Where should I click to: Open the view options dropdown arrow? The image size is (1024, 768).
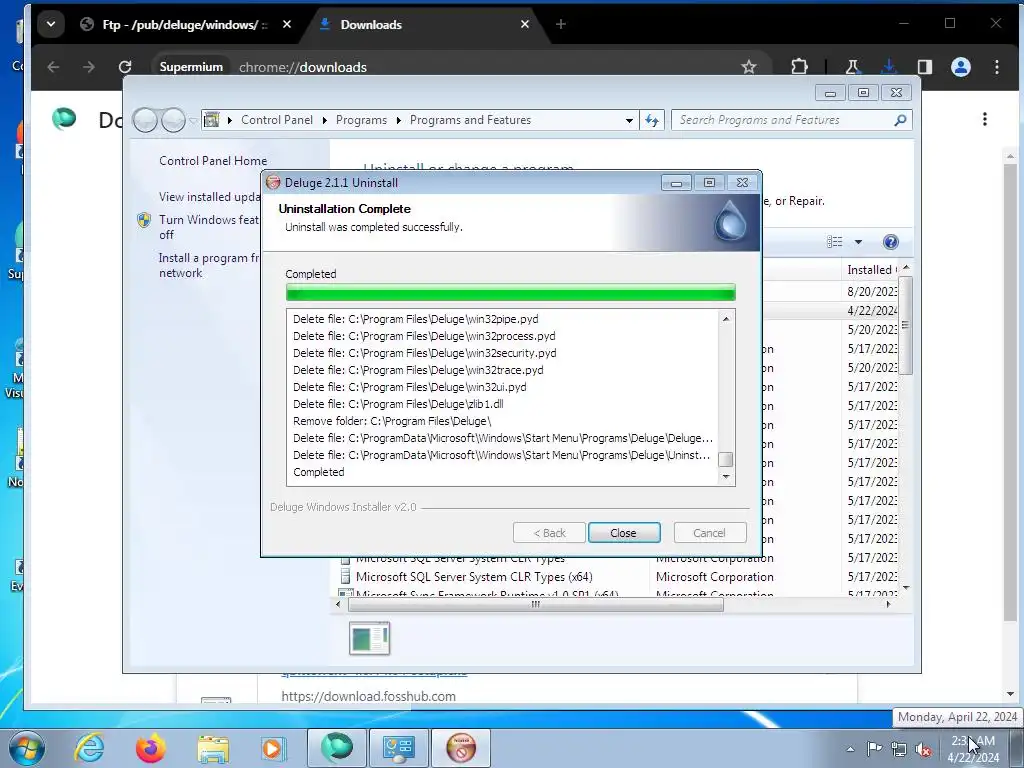point(858,242)
